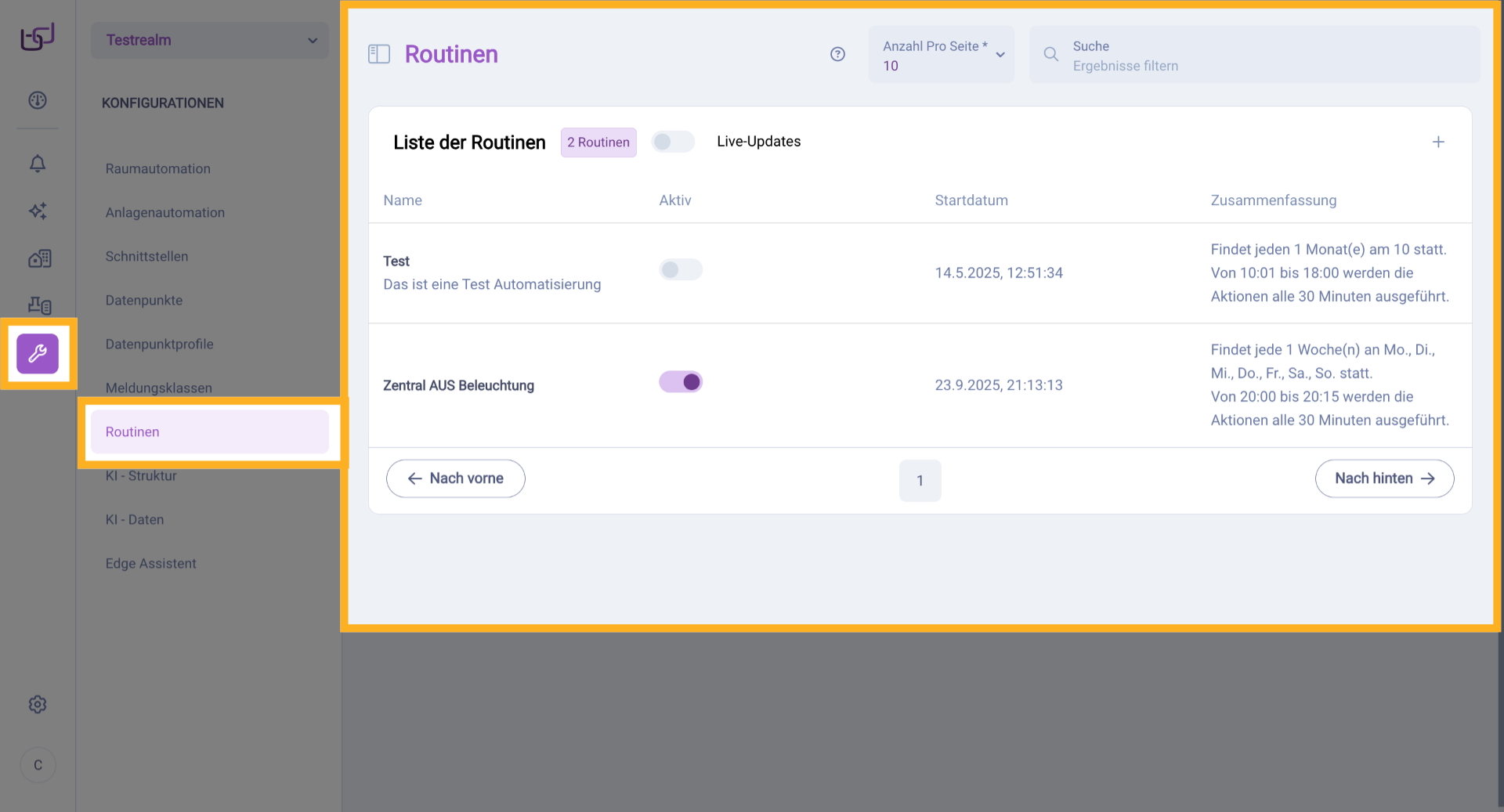Disable Zentral AUS Beleuchtung routine toggle

coord(680,382)
